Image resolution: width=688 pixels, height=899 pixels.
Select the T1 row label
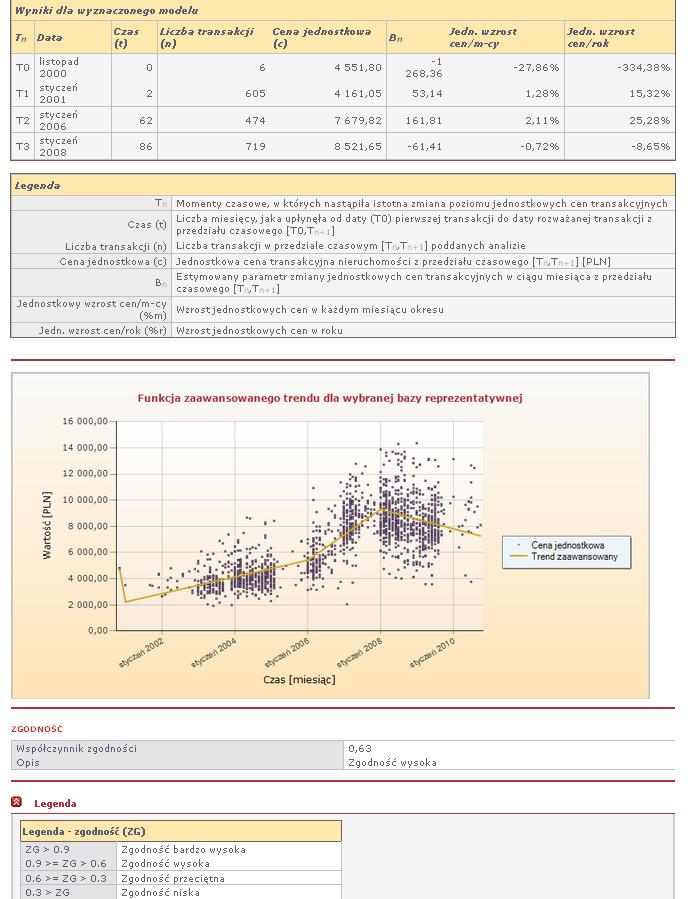(22, 93)
